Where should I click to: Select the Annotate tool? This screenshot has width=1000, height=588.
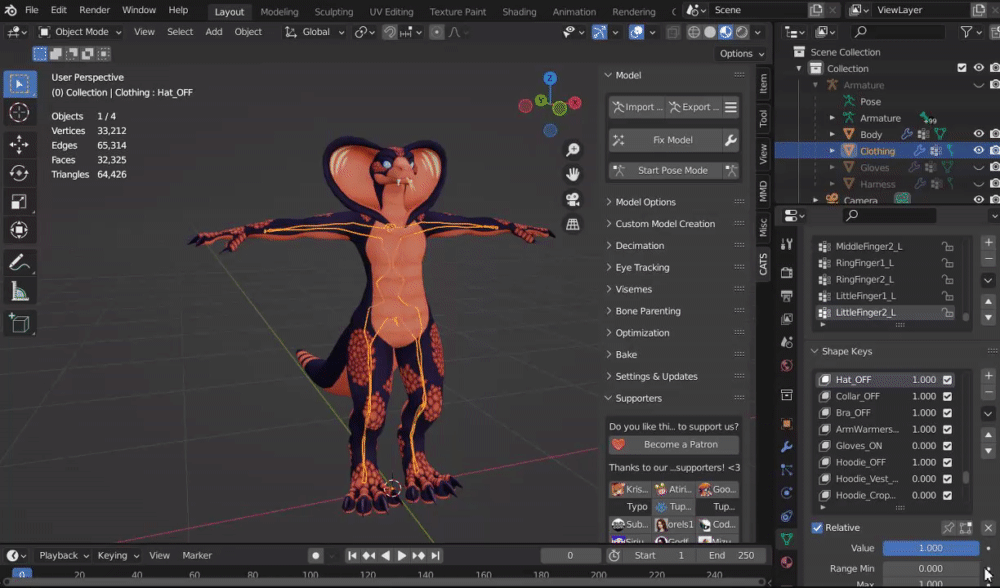19,262
